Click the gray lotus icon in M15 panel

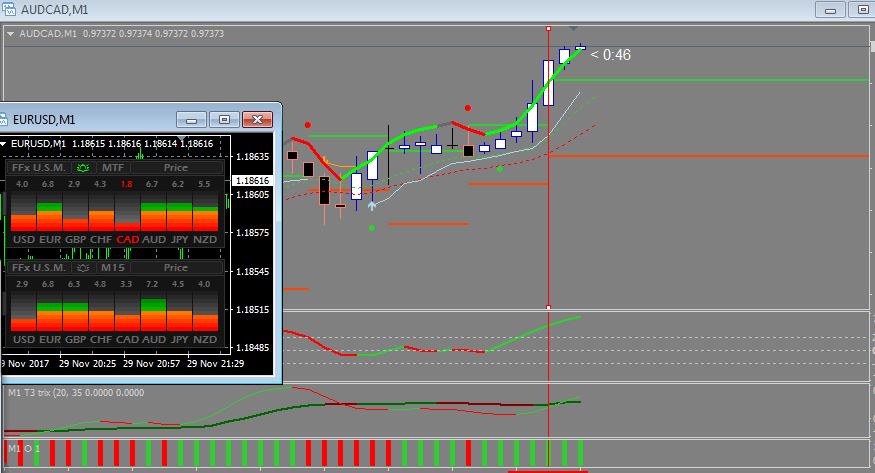click(83, 268)
